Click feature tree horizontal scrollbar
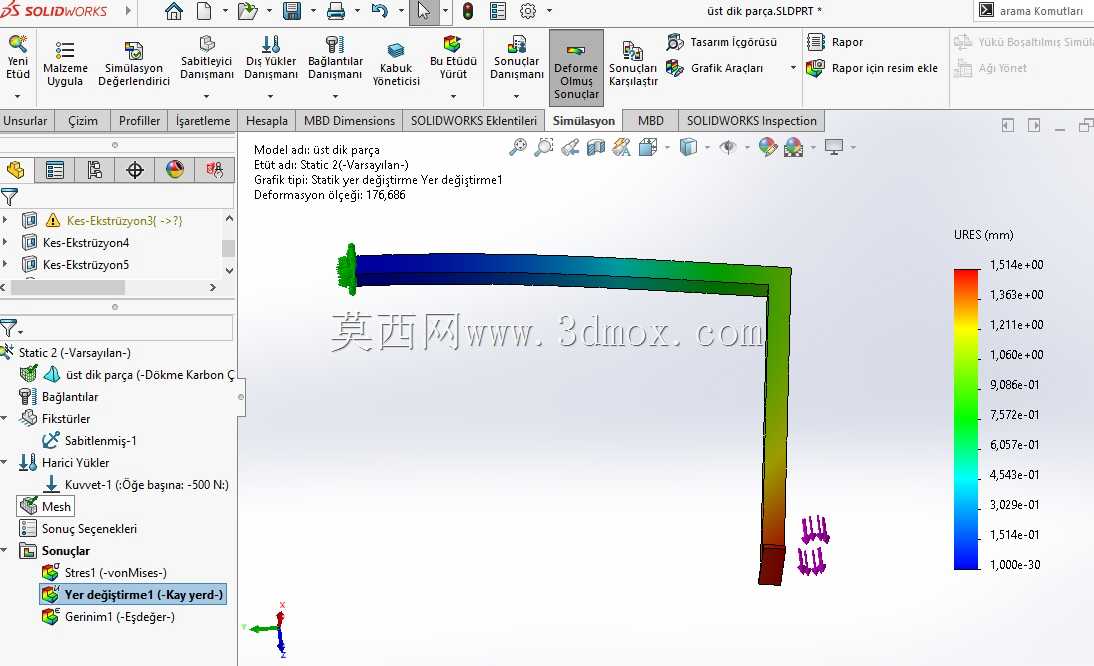1094x666 pixels. pos(67,287)
